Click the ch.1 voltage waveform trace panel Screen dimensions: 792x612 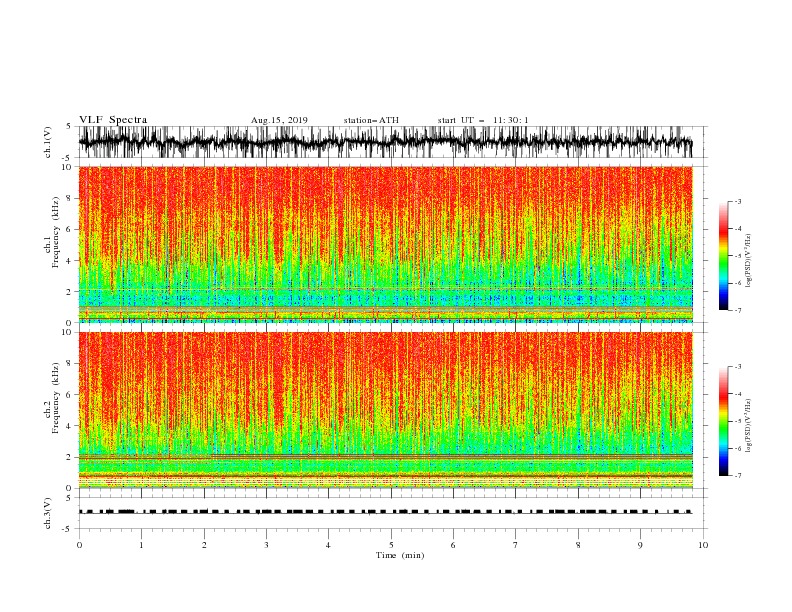393,142
